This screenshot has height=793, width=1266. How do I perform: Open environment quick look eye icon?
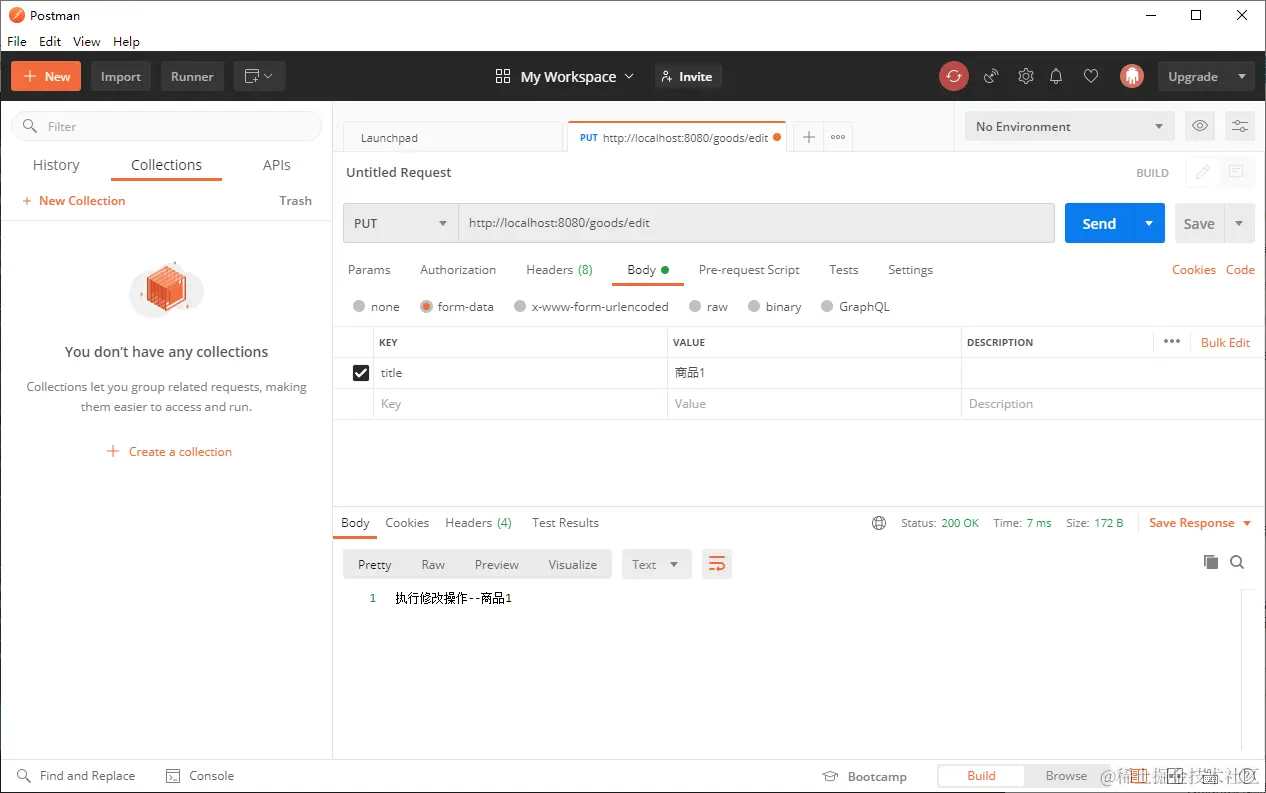tap(1200, 126)
